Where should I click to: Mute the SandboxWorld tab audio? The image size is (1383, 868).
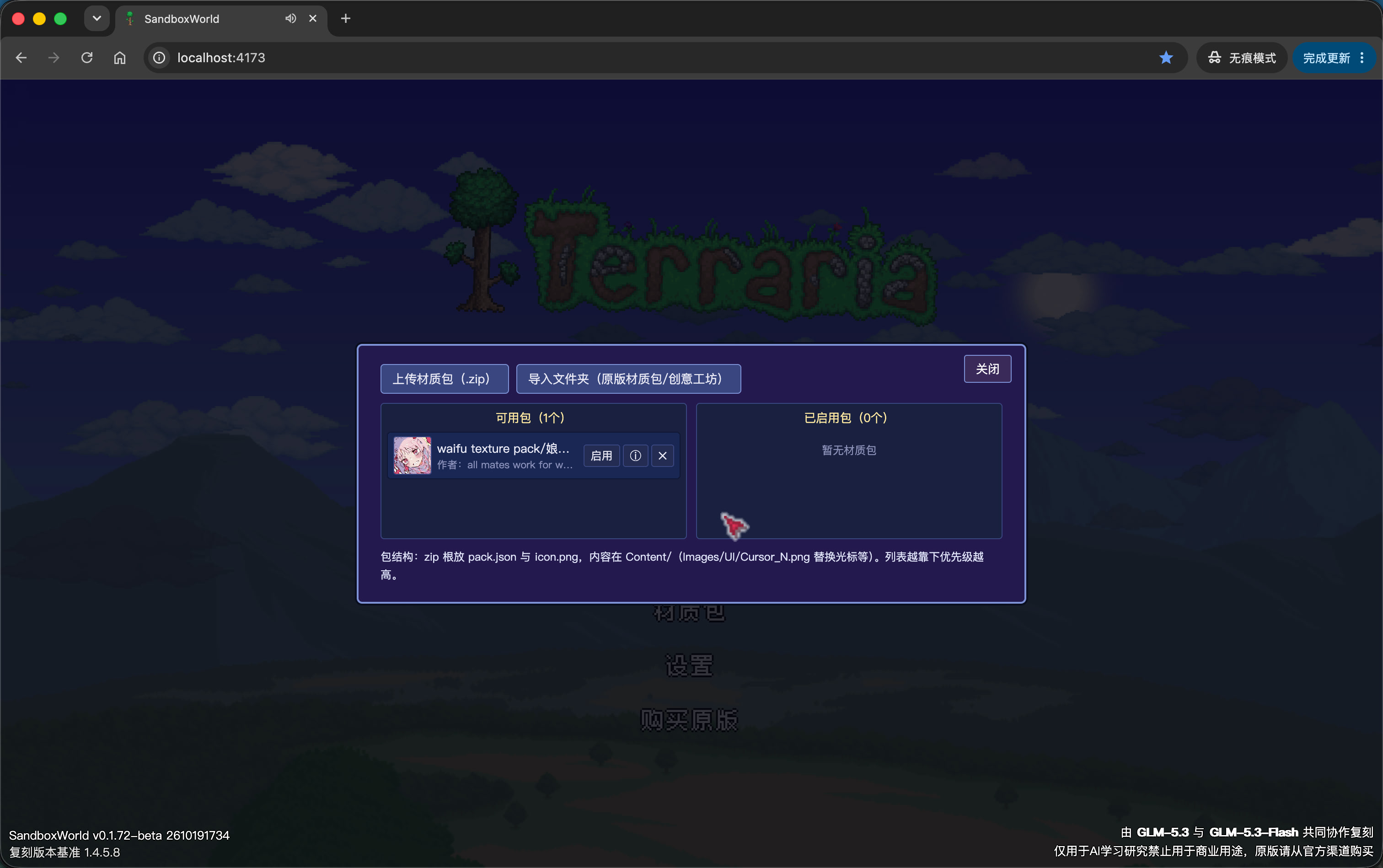click(290, 18)
